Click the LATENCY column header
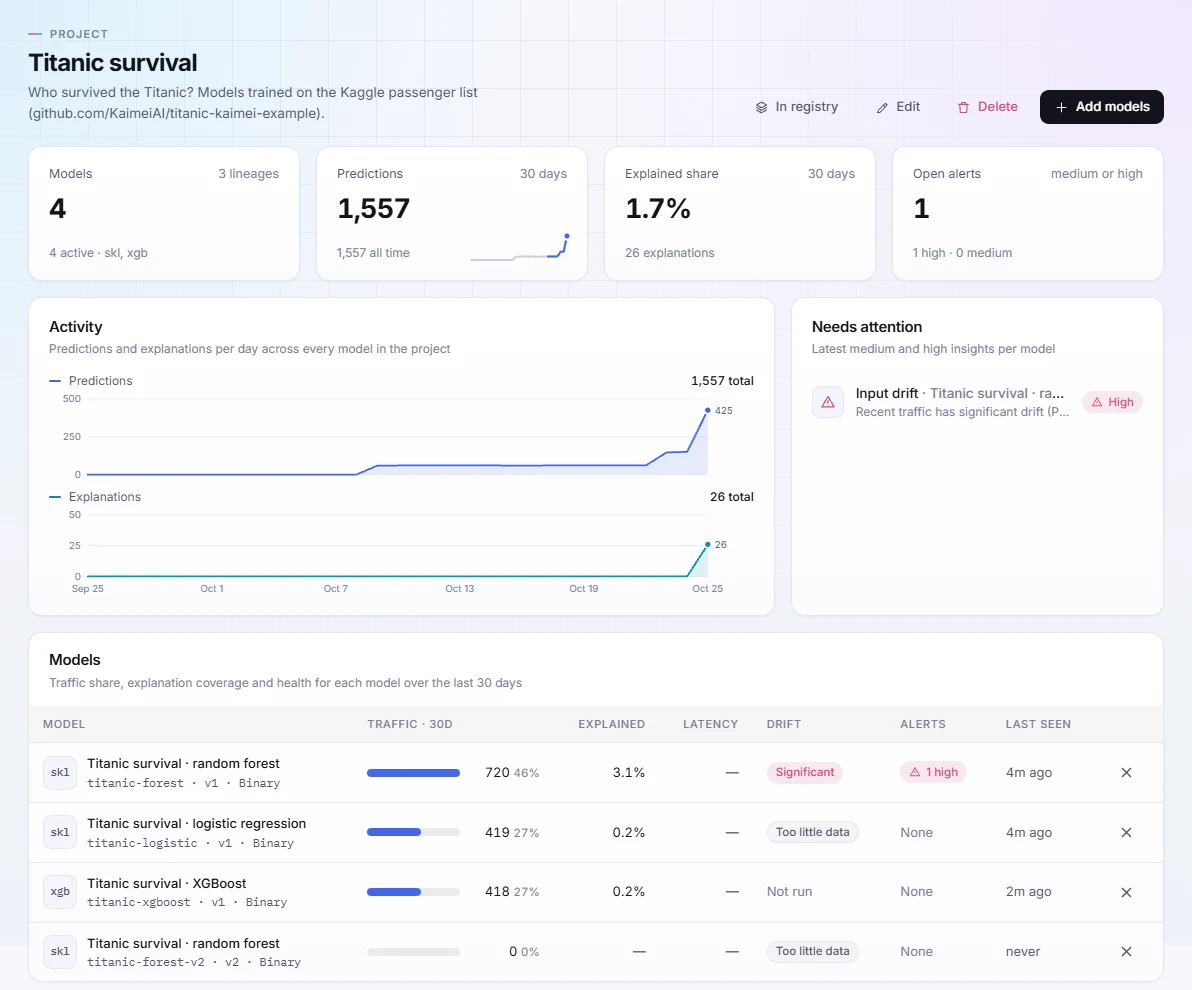The image size is (1192, 990). click(x=710, y=725)
